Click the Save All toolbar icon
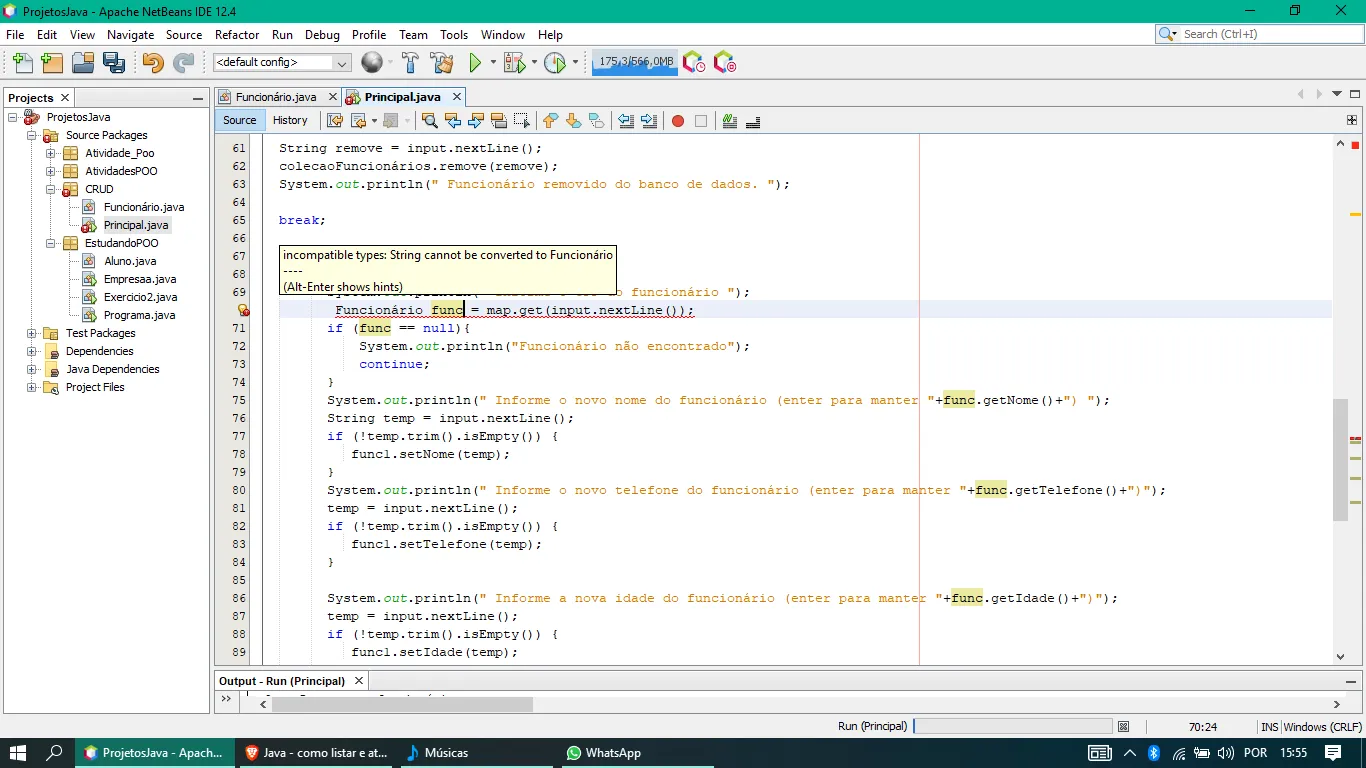Image resolution: width=1366 pixels, height=768 pixels. pos(114,62)
